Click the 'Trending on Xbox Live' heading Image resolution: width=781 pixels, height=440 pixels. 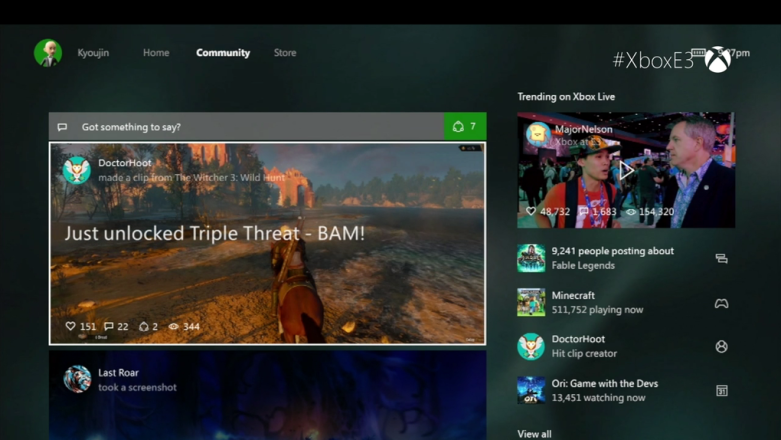[x=566, y=97]
